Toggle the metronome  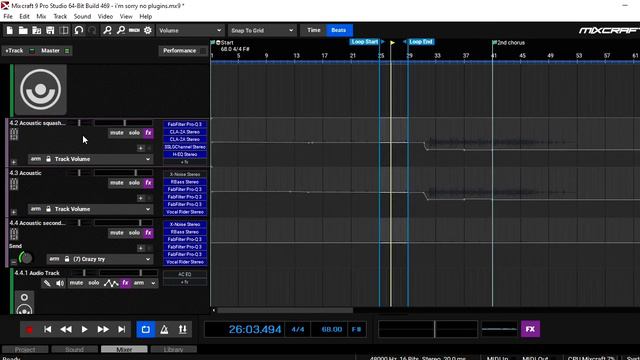(x=164, y=329)
